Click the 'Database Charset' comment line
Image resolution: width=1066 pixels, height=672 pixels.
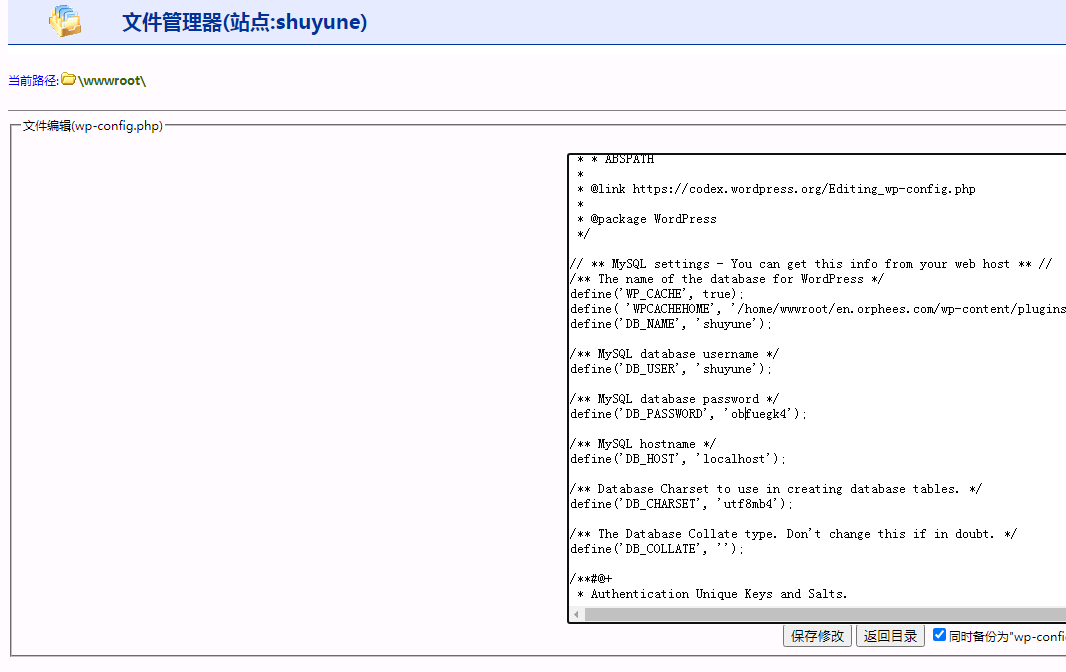(x=776, y=488)
